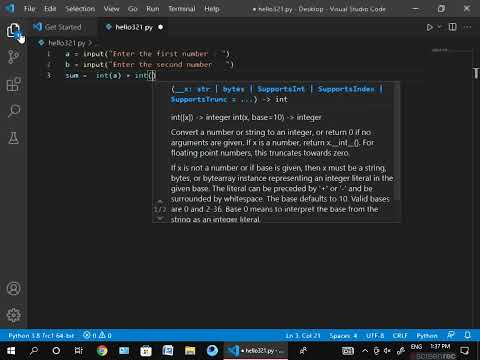Open the Help menu
Screen dimensions: 480x360
[x=212, y=9]
